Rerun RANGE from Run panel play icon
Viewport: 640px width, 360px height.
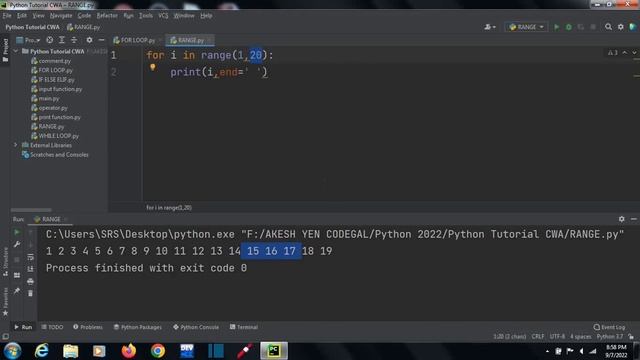[17, 232]
